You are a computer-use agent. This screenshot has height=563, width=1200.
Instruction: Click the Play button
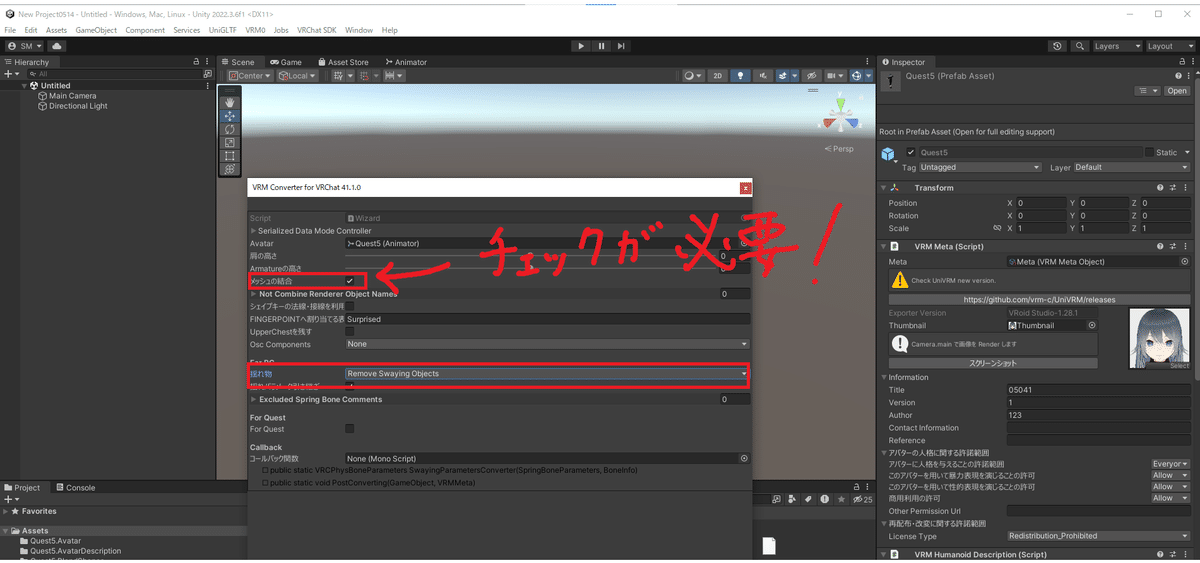tap(581, 46)
